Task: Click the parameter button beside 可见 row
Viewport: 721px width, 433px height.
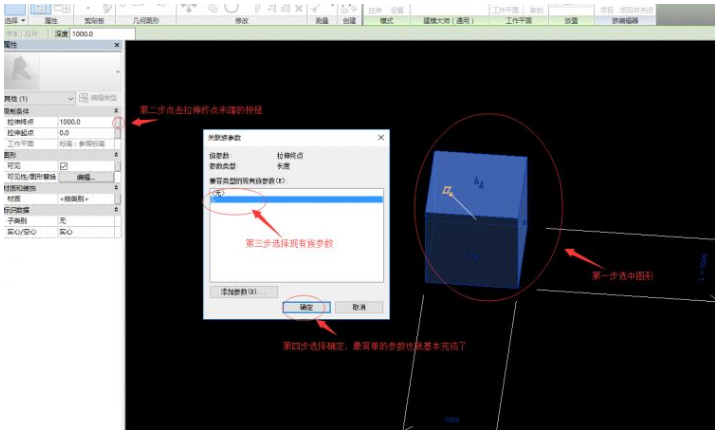Action: pos(117,165)
